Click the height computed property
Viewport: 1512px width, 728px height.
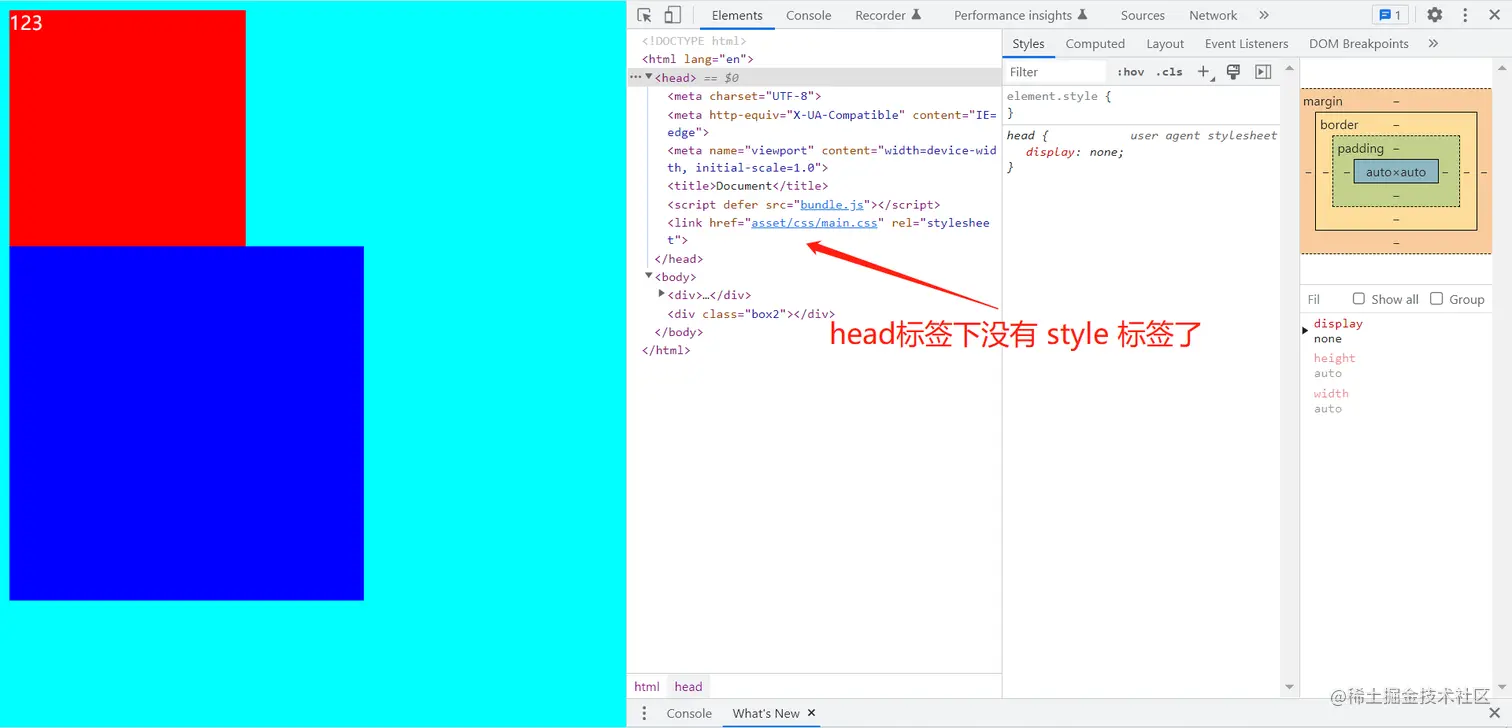click(x=1334, y=358)
